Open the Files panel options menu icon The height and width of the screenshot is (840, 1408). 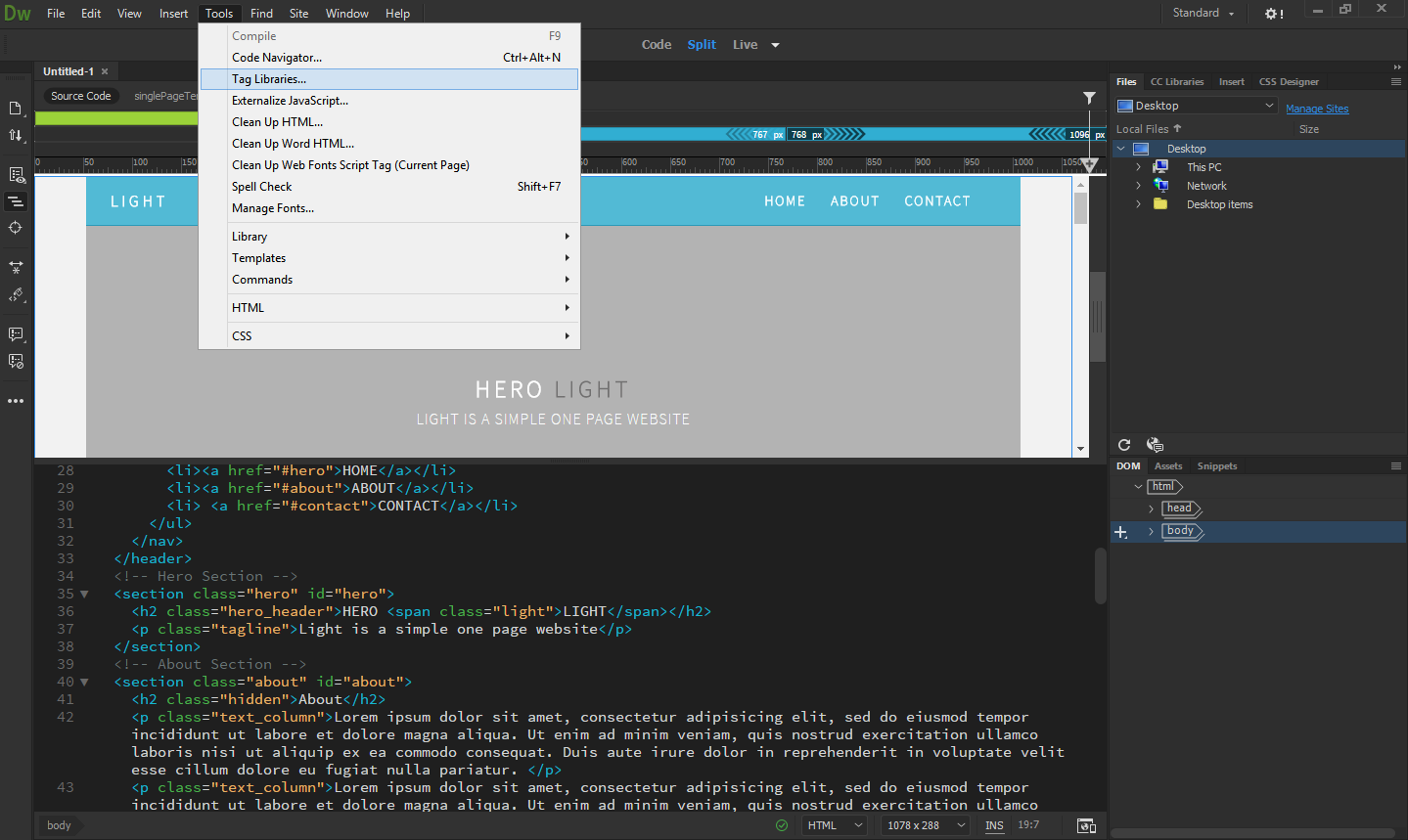click(1396, 82)
